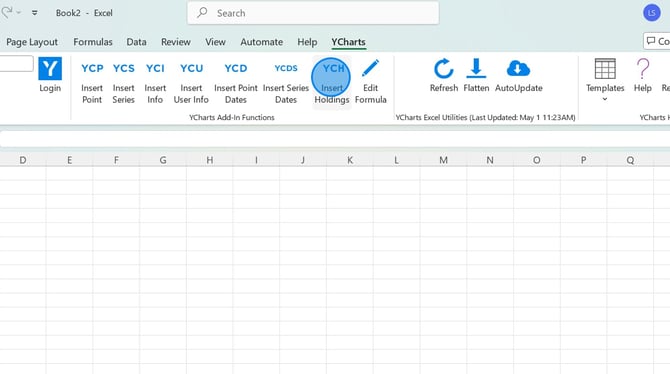This screenshot has height=374, width=670.
Task: Click YCD Insert Point Dates button
Action: [236, 82]
